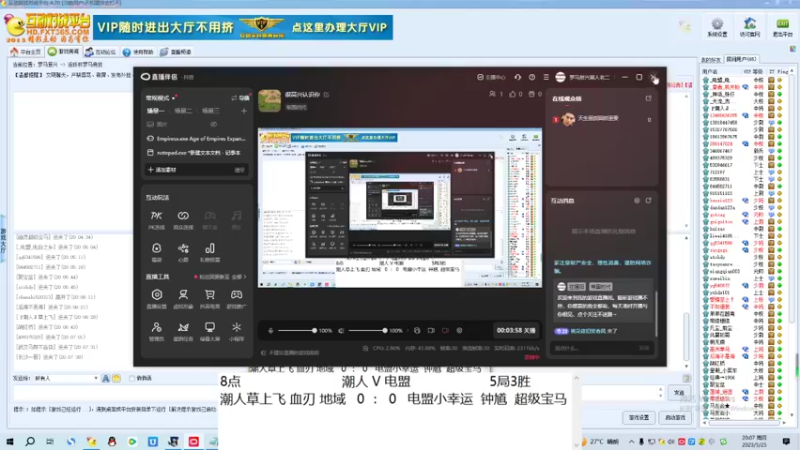Viewport: 800px width, 450px height.
Task: Open the 系统设置 gear in platform header
Action: 717,27
